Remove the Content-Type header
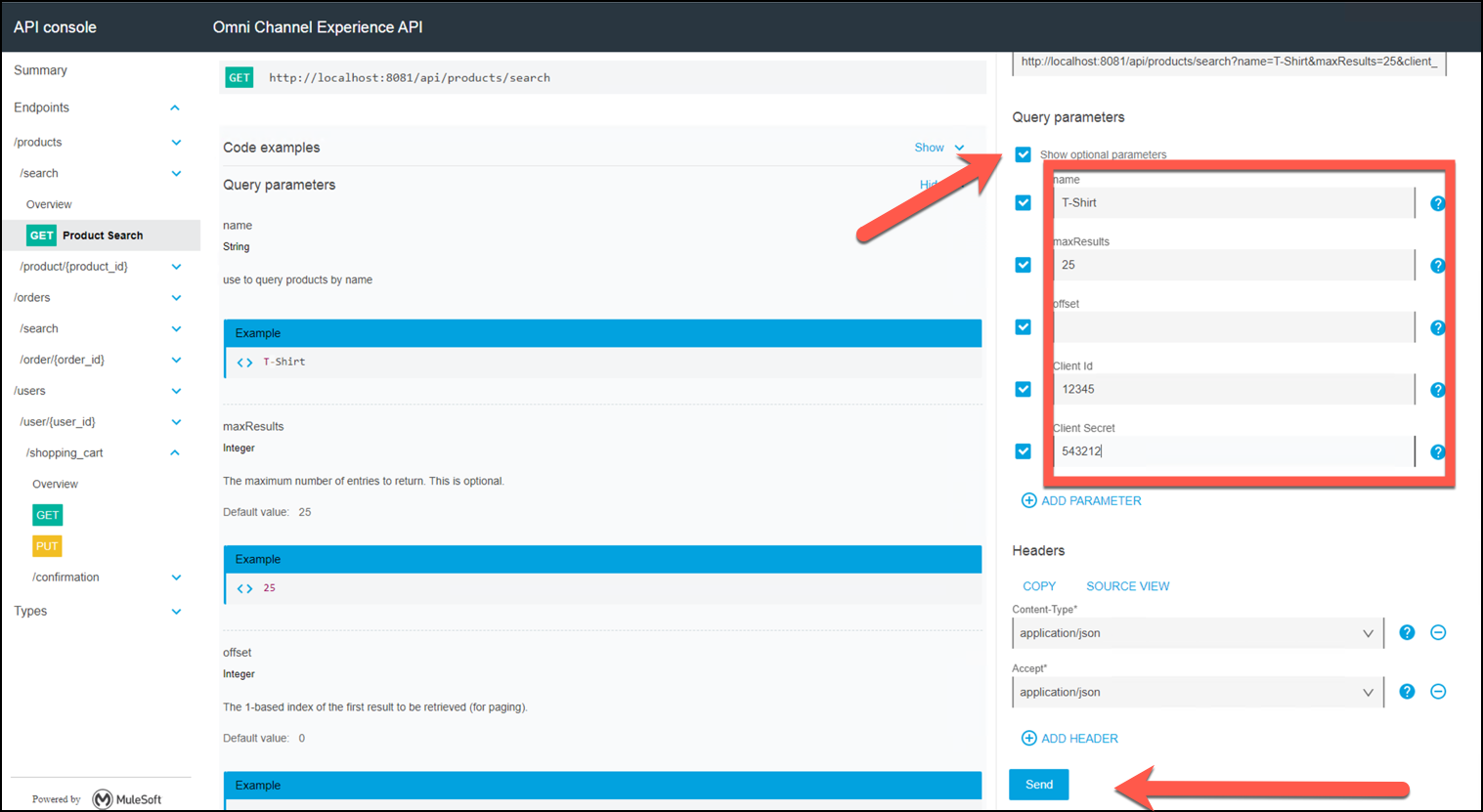The image size is (1483, 812). click(x=1438, y=632)
